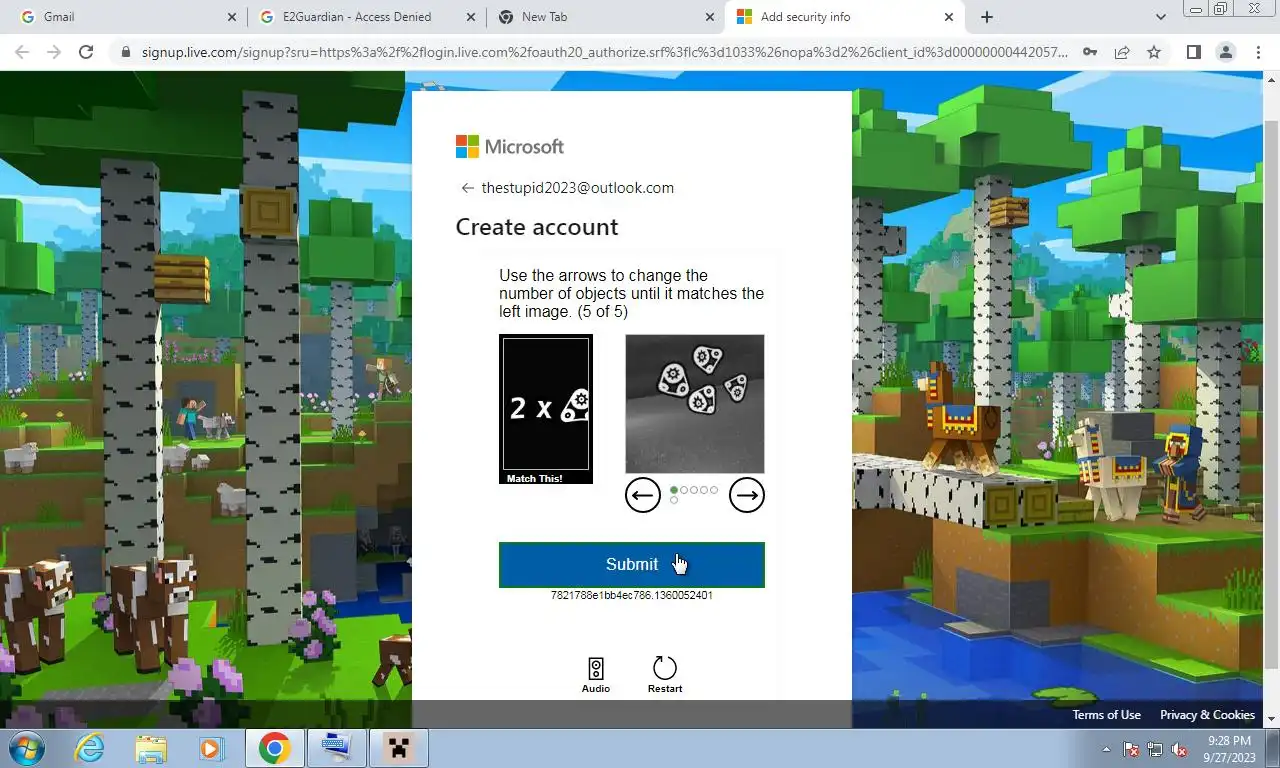Image resolution: width=1280 pixels, height=768 pixels.
Task: Open a new browser tab
Action: point(987,17)
